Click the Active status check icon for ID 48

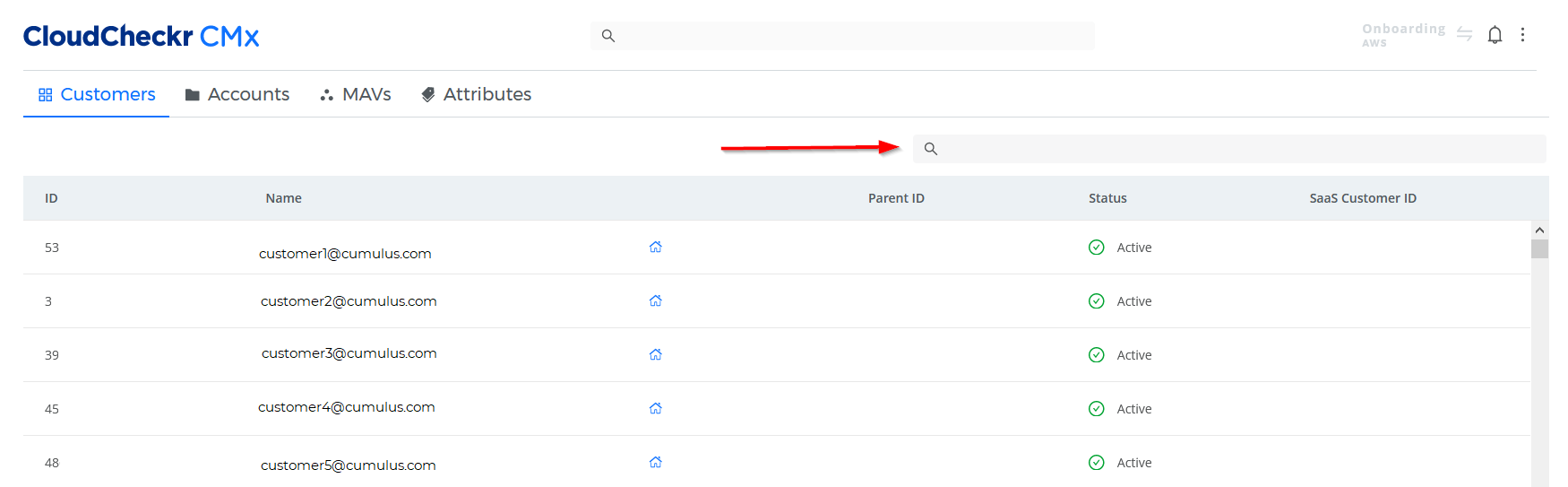1097,463
